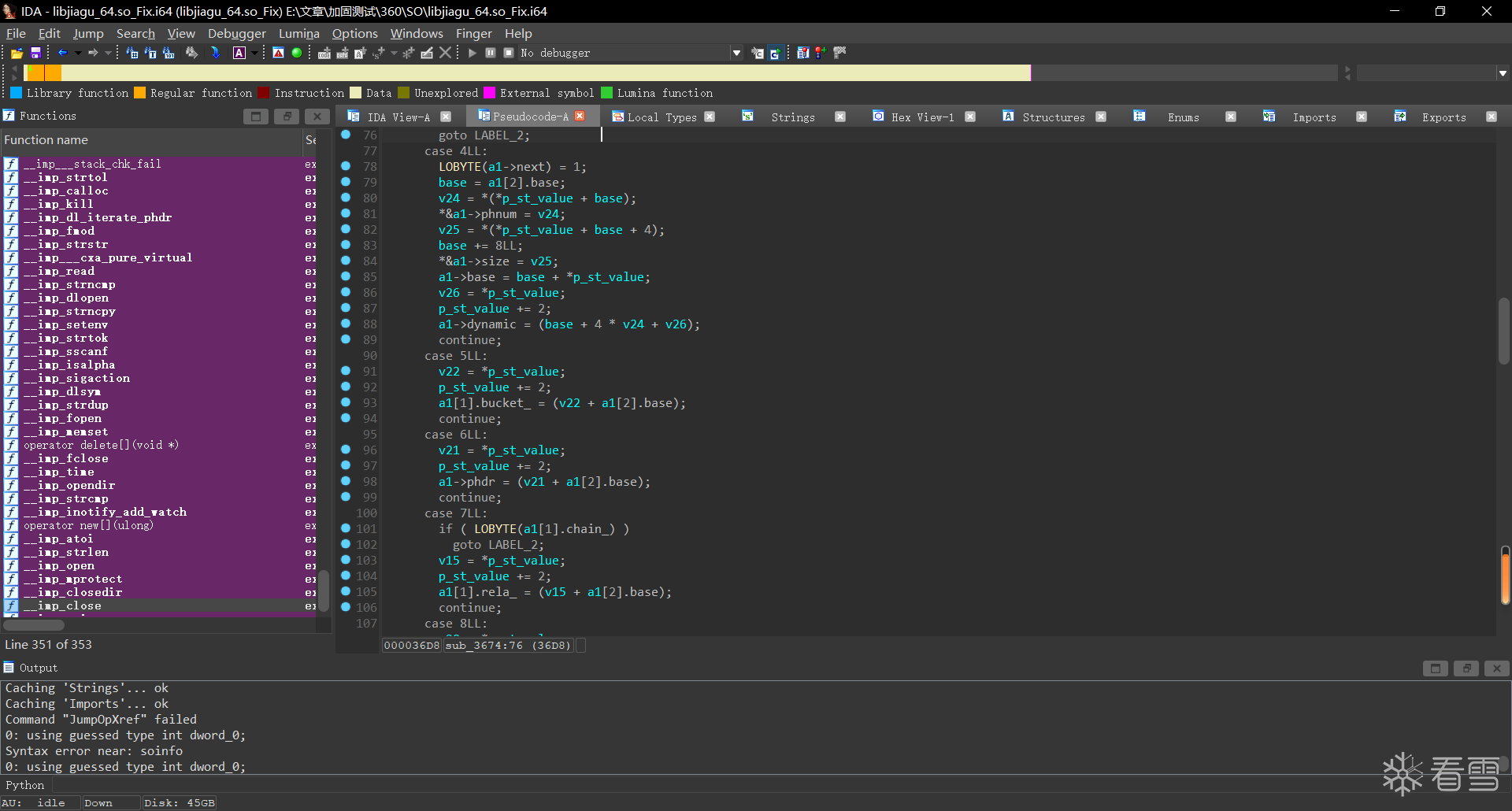Open the navigation band dropdown at far right

point(1503,73)
